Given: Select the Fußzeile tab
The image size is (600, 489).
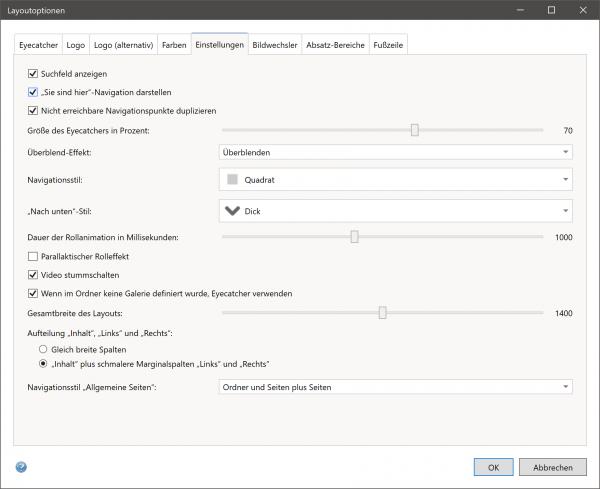Looking at the screenshot, I should click(388, 45).
